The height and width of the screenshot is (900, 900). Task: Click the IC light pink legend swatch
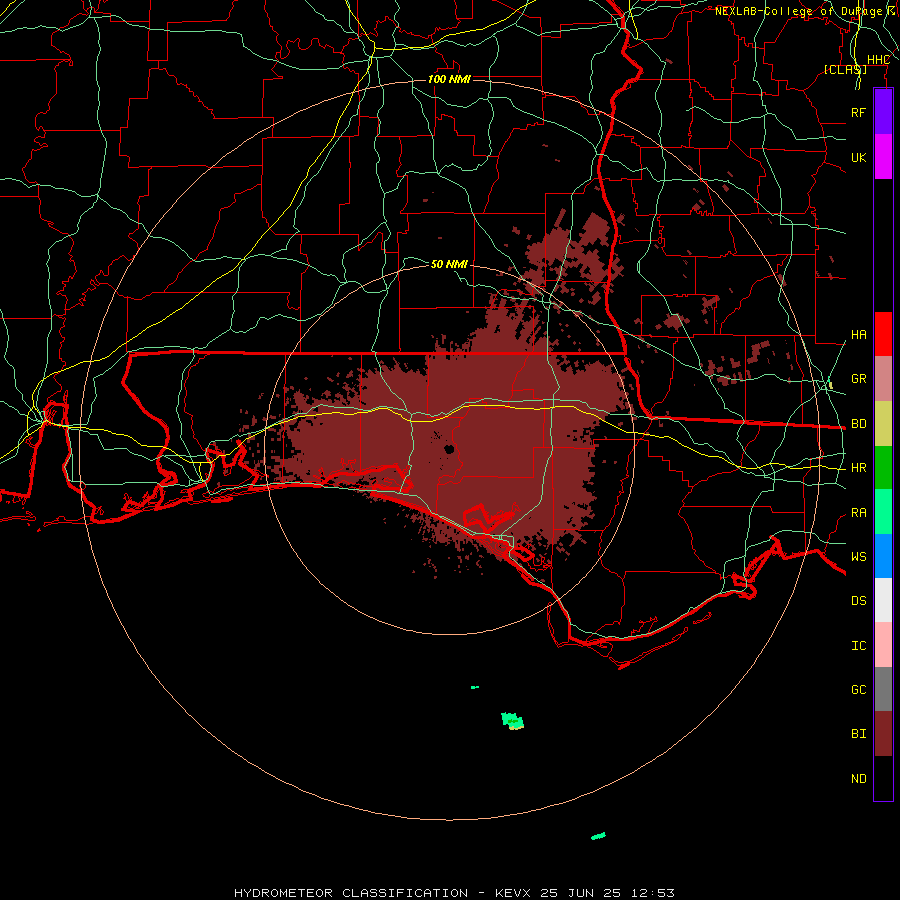(x=883, y=645)
